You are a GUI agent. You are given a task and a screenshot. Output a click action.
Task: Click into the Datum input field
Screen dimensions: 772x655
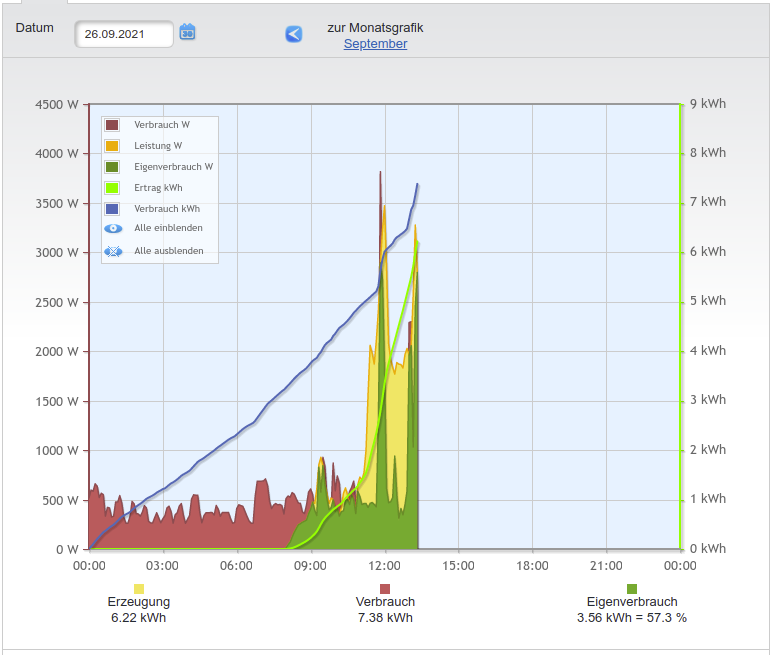123,34
